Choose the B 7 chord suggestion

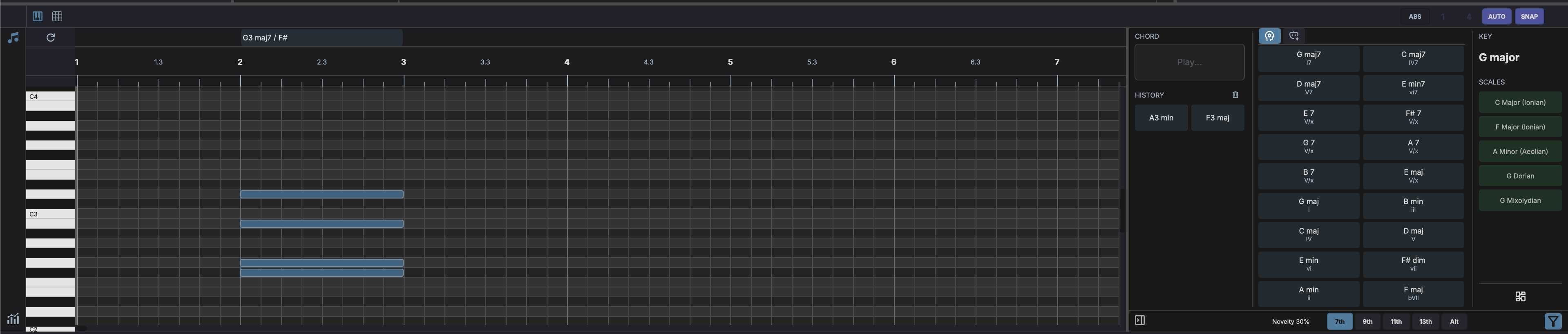pos(1308,176)
